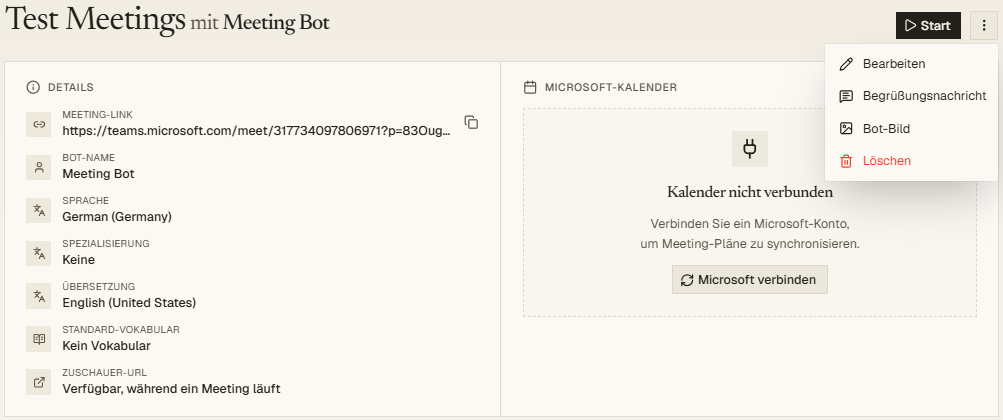Image resolution: width=1003 pixels, height=420 pixels.
Task: Click the calendar icon next to Microsoft-Kalender
Action: (x=530, y=88)
